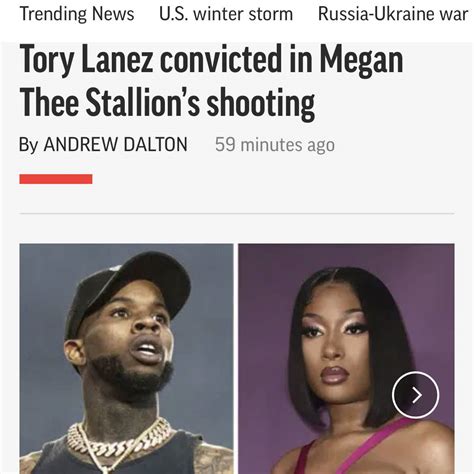The width and height of the screenshot is (474, 474).
Task: Click the word 'By' before the author name
Action: point(29,145)
